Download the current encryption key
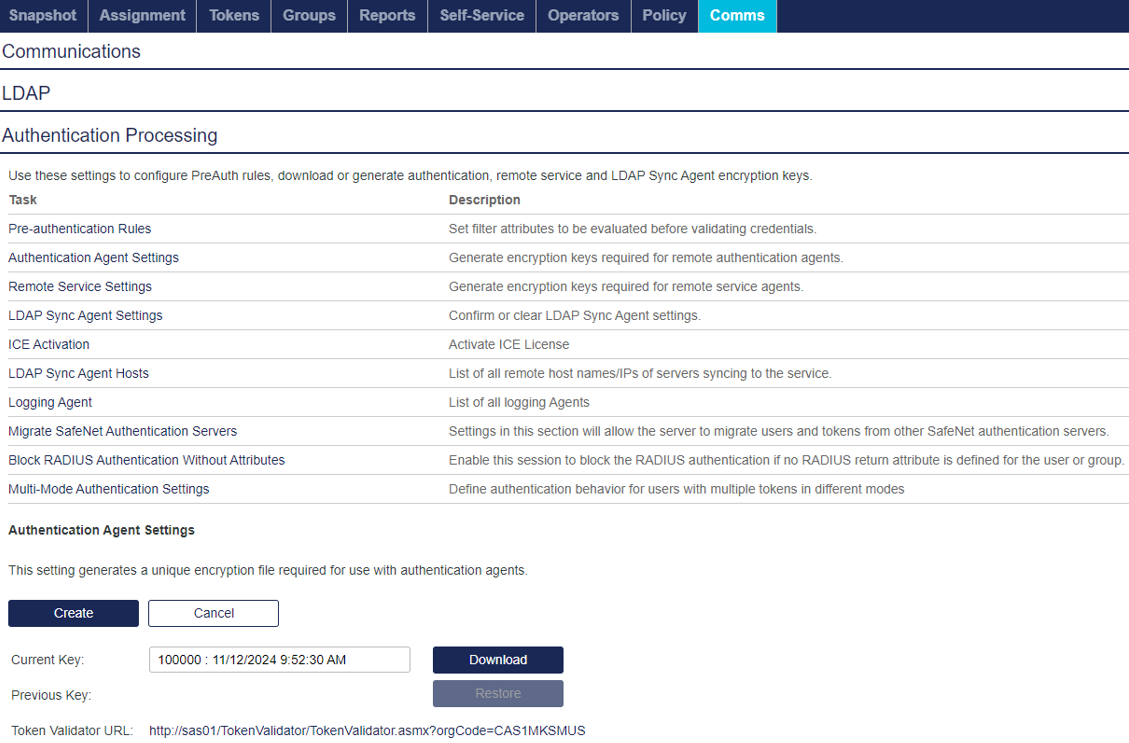The width and height of the screenshot is (1129, 743). point(498,660)
